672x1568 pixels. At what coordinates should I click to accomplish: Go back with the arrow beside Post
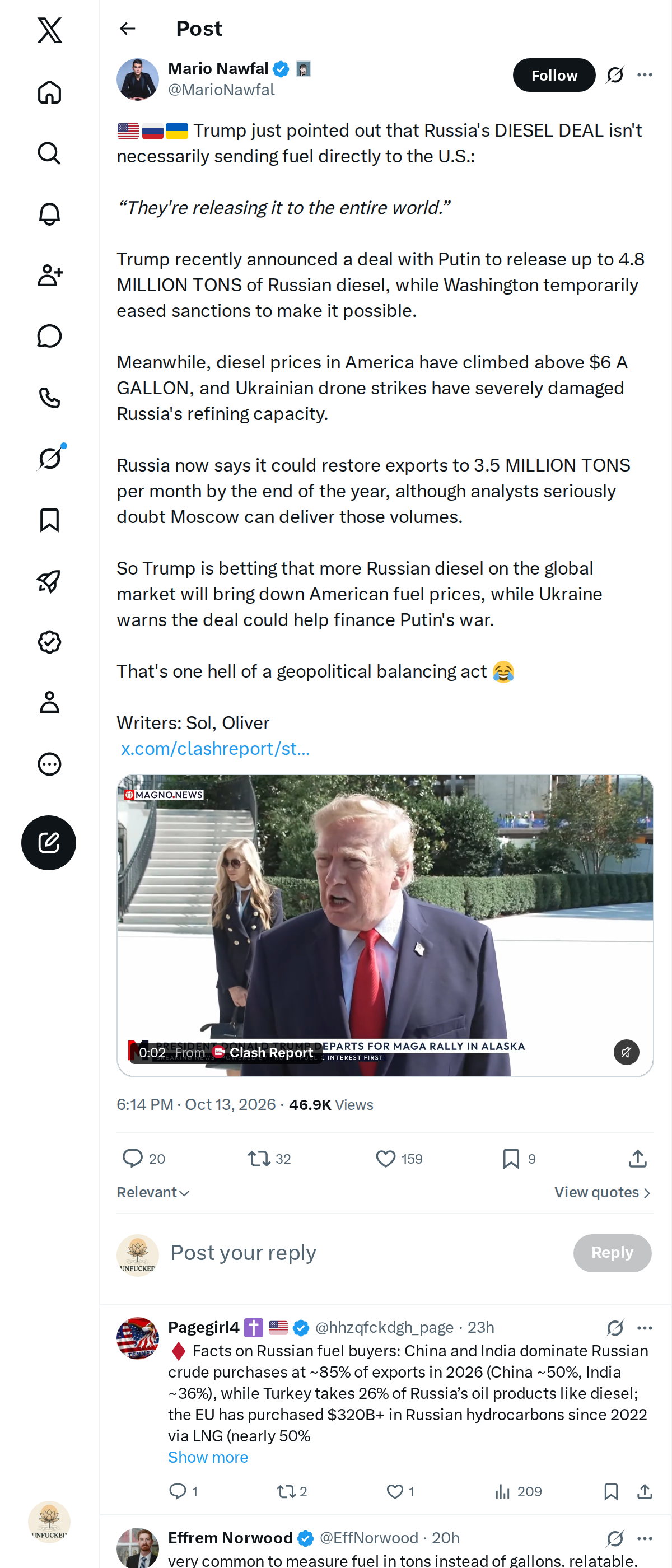point(127,29)
